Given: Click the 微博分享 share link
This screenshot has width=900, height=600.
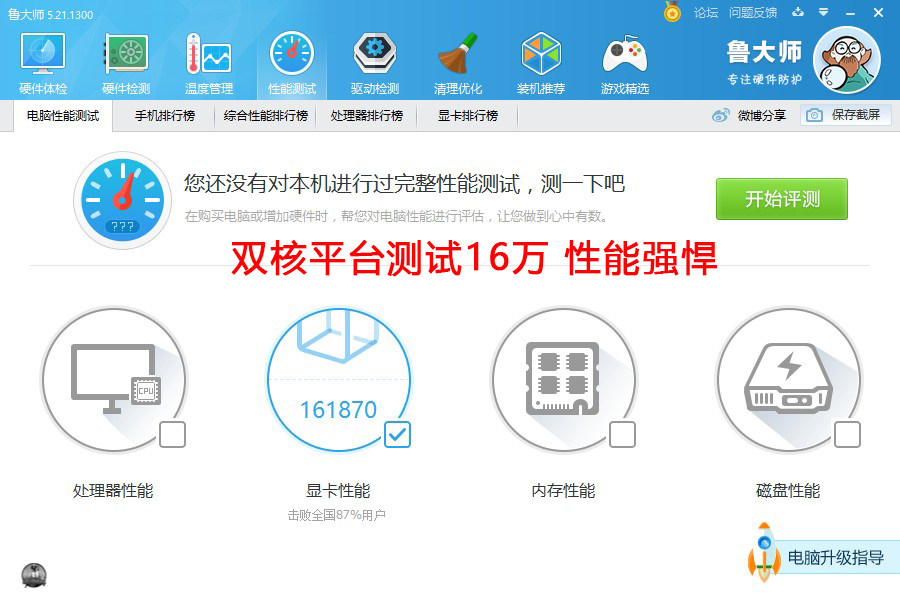Looking at the screenshot, I should [x=762, y=115].
